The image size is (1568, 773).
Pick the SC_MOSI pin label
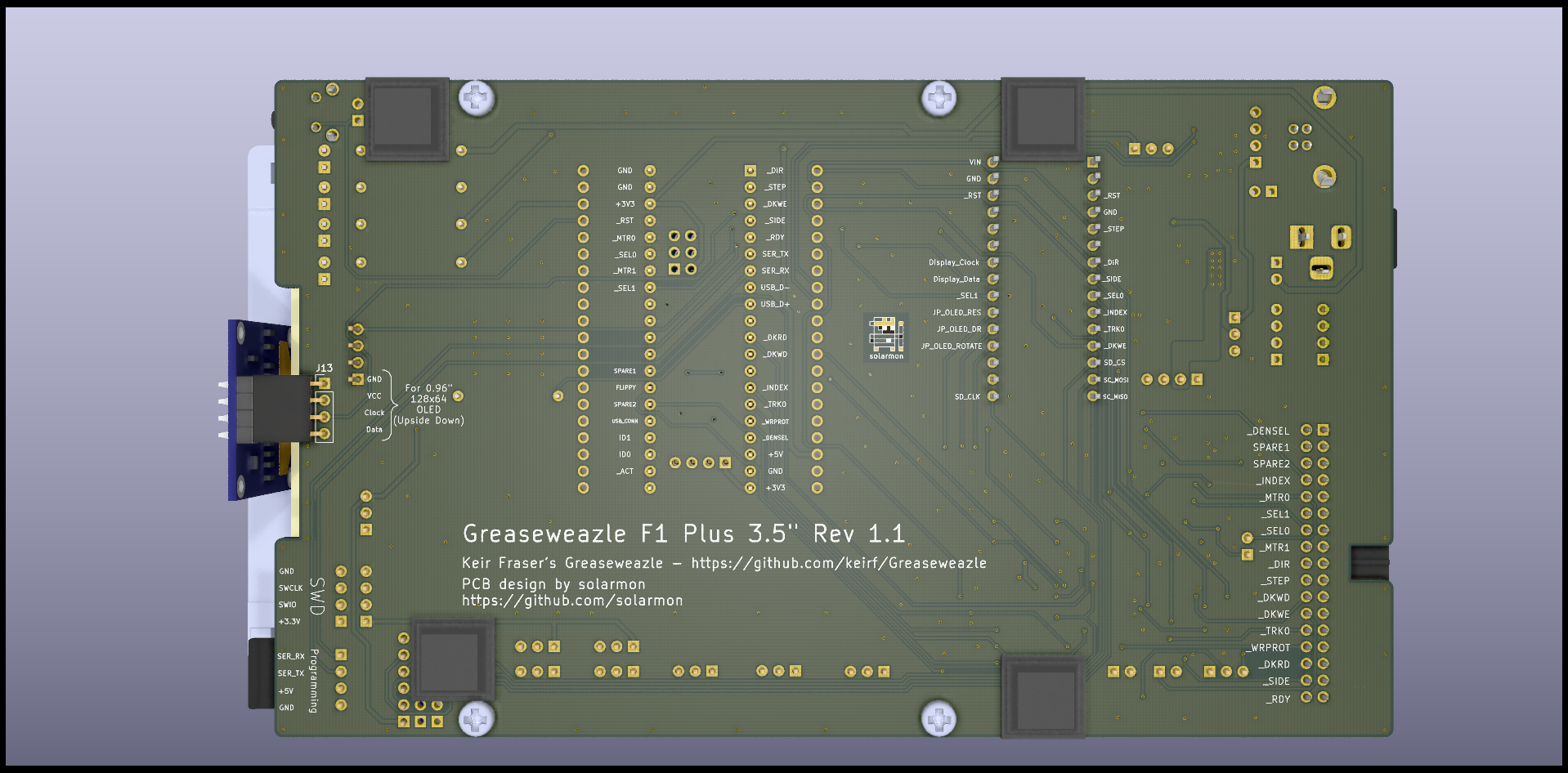point(1116,380)
